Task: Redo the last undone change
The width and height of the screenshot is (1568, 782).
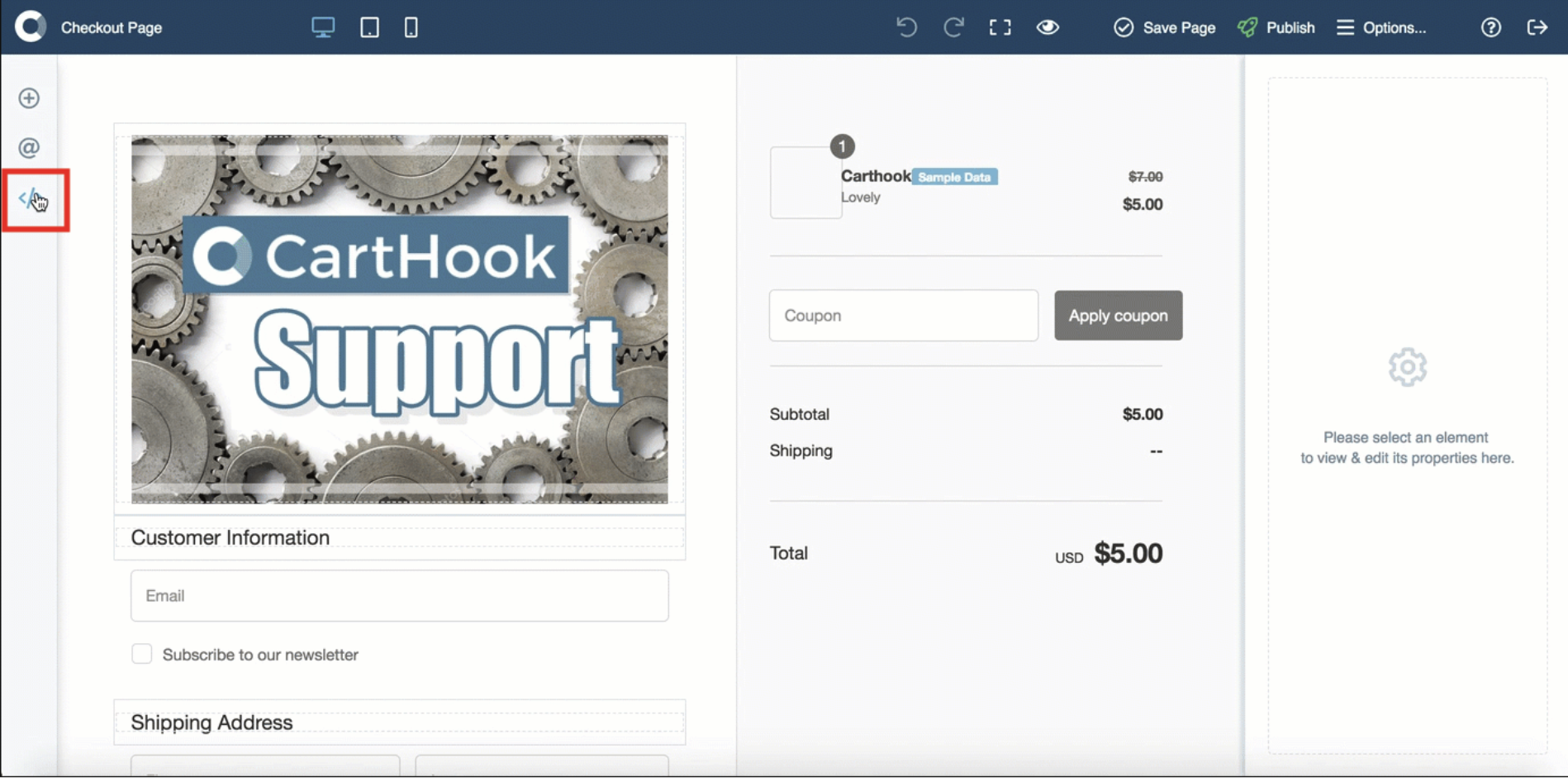Action: (x=953, y=27)
